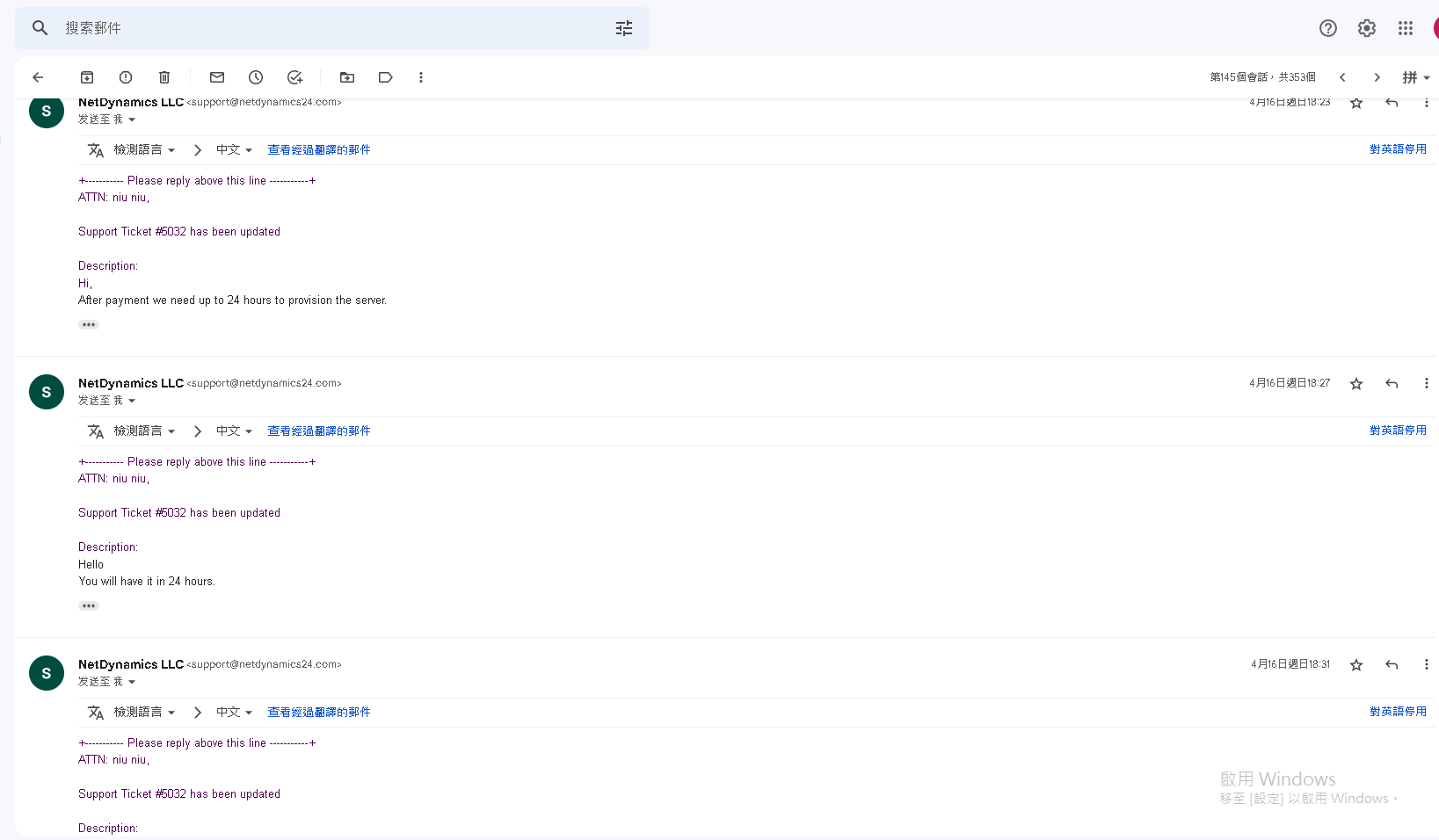Star the 18:31 message
Screen dimensions: 1439x840
[x=1356, y=664]
